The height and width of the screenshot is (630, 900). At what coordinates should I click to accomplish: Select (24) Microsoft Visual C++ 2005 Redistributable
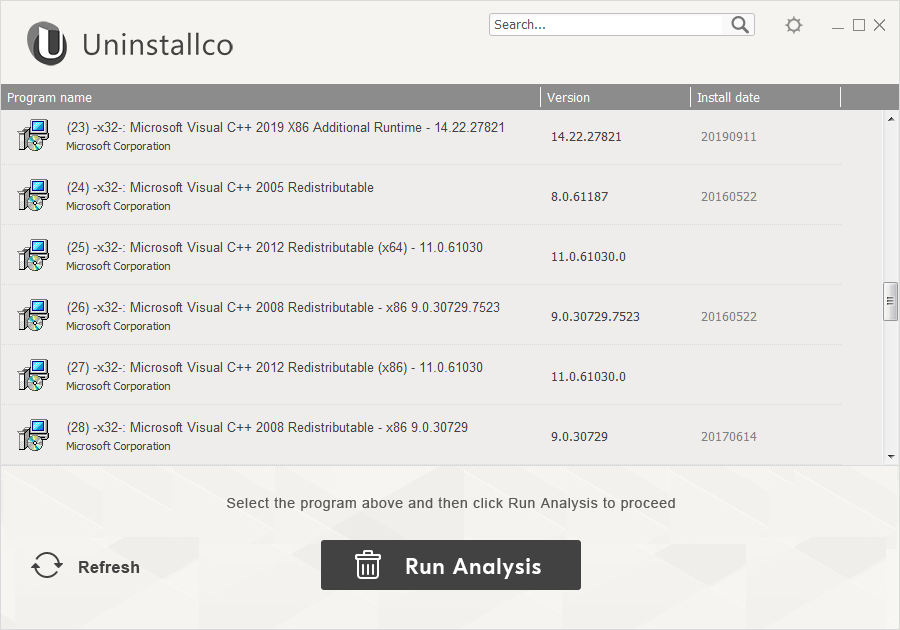pyautogui.click(x=421, y=195)
